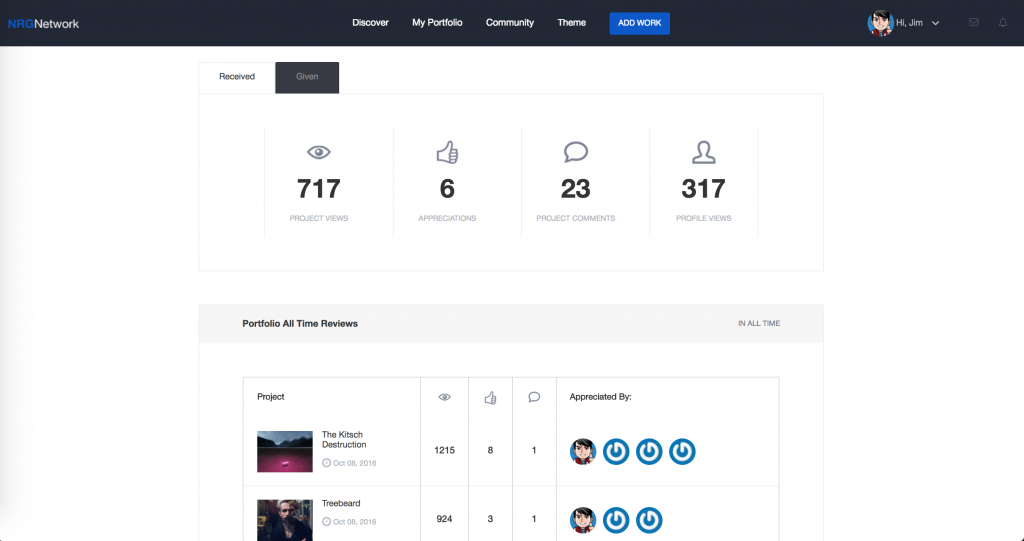Click the speech bubble icon above 23
The height and width of the screenshot is (541, 1024).
point(575,152)
